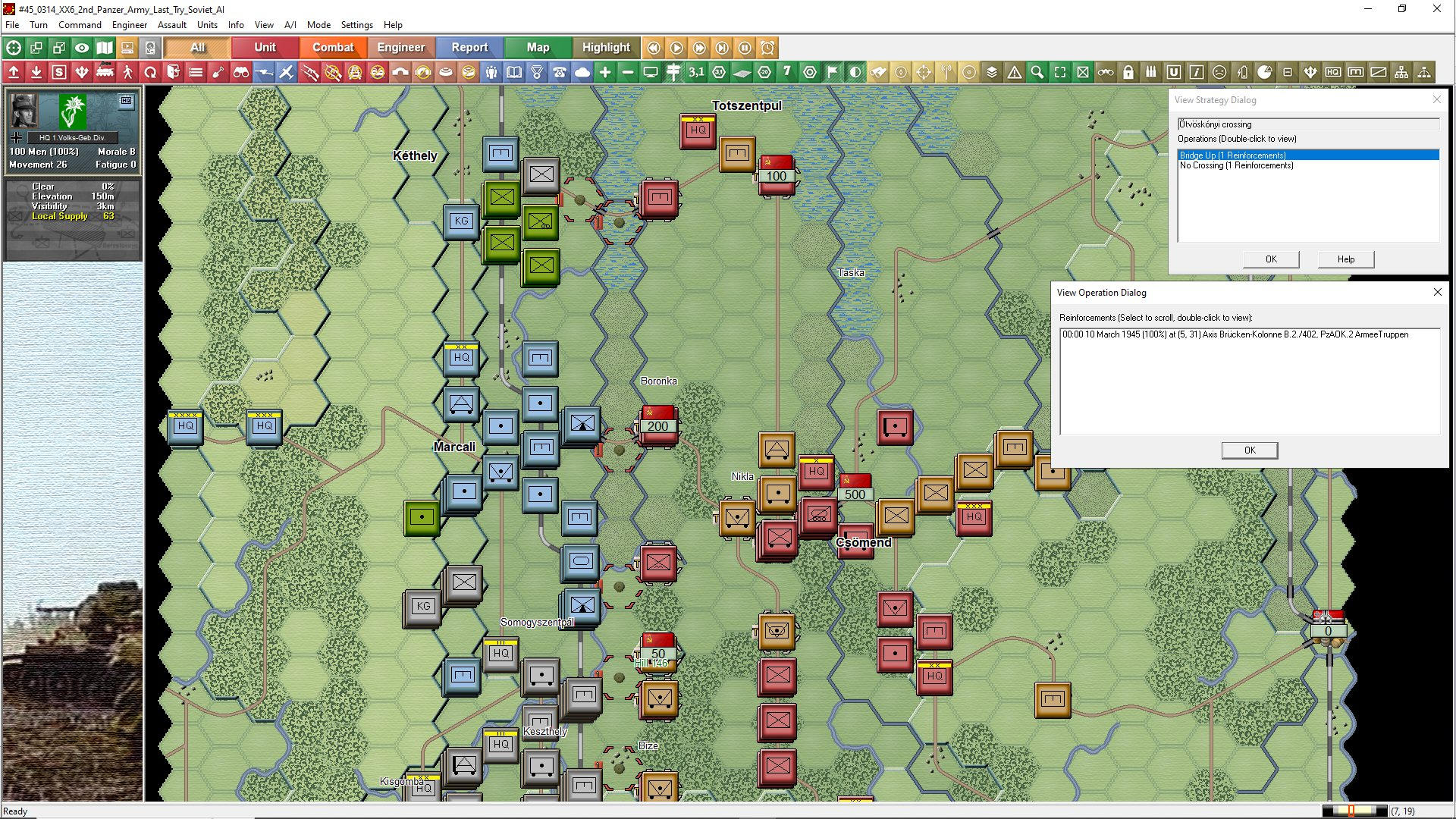Open the jump map monitor icon
The width and height of the screenshot is (1456, 819).
pyautogui.click(x=650, y=72)
